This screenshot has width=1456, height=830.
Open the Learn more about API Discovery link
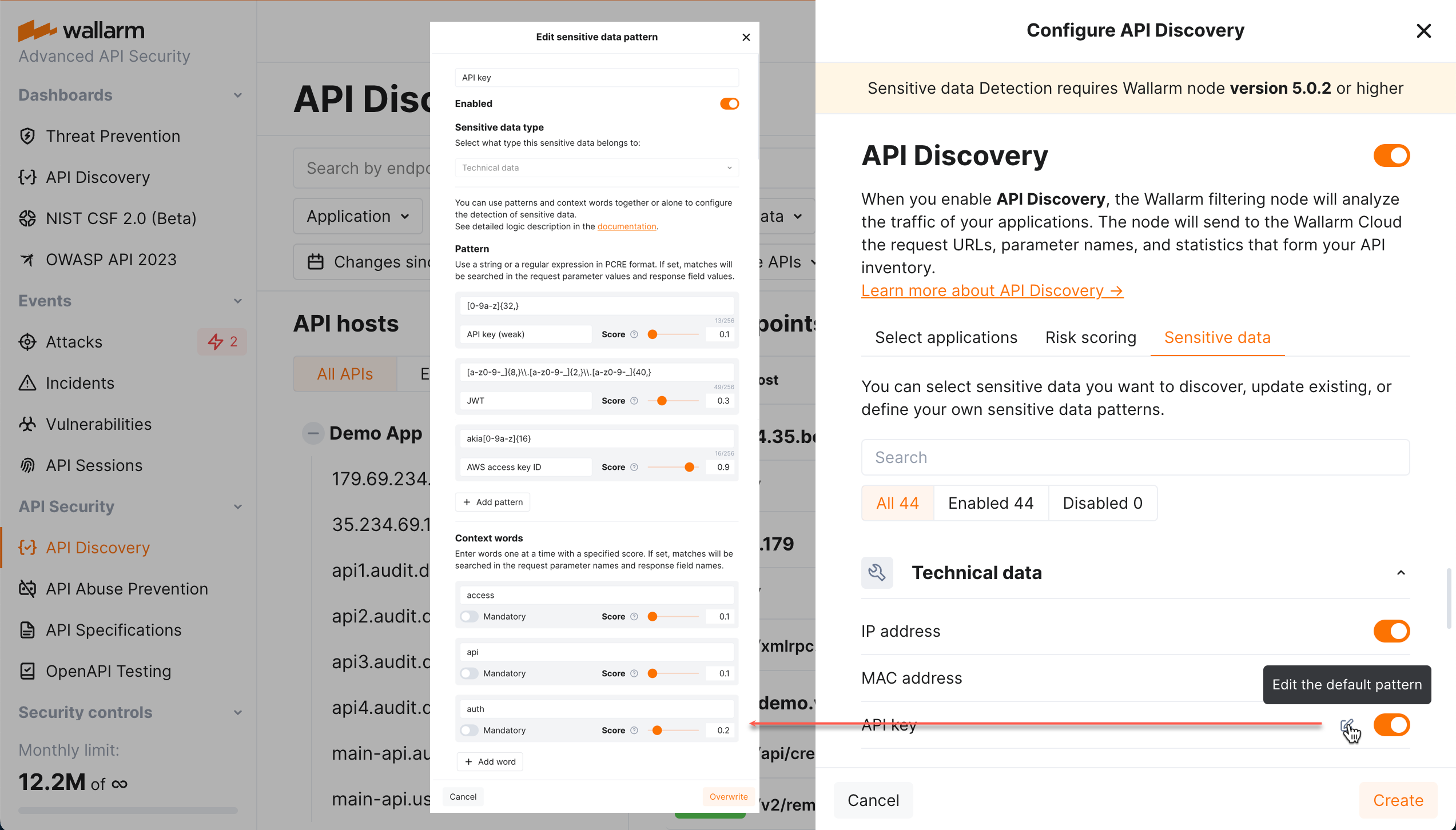[992, 290]
